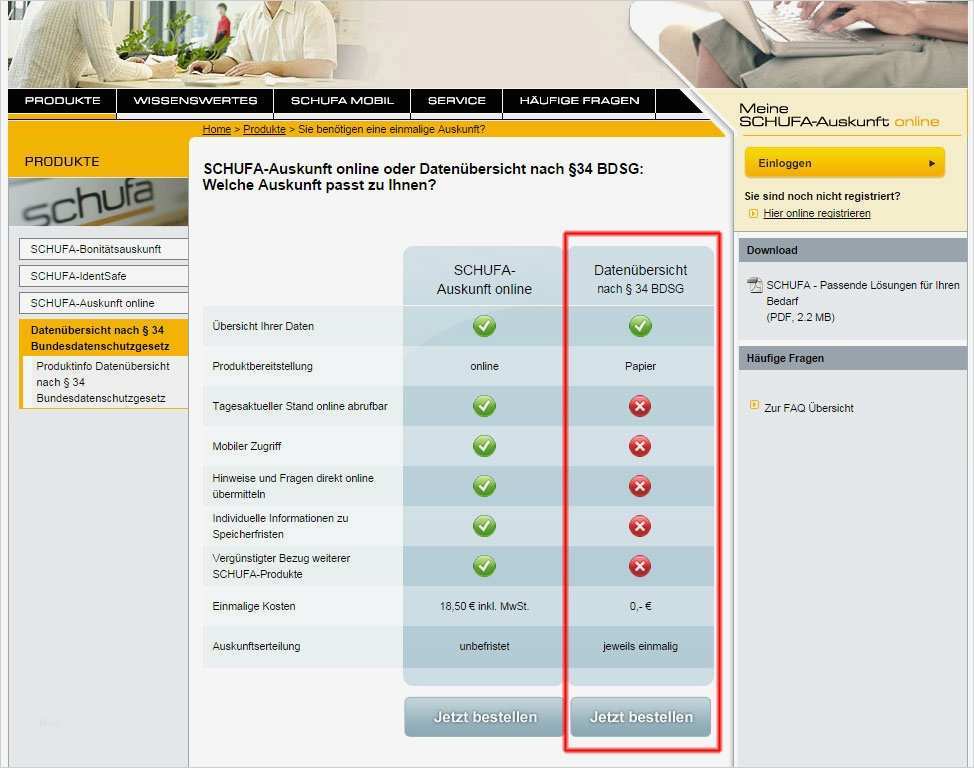Viewport: 974px width, 768px height.
Task: Select SCHUFA-IdentSafe in sidebar
Action: 103,276
